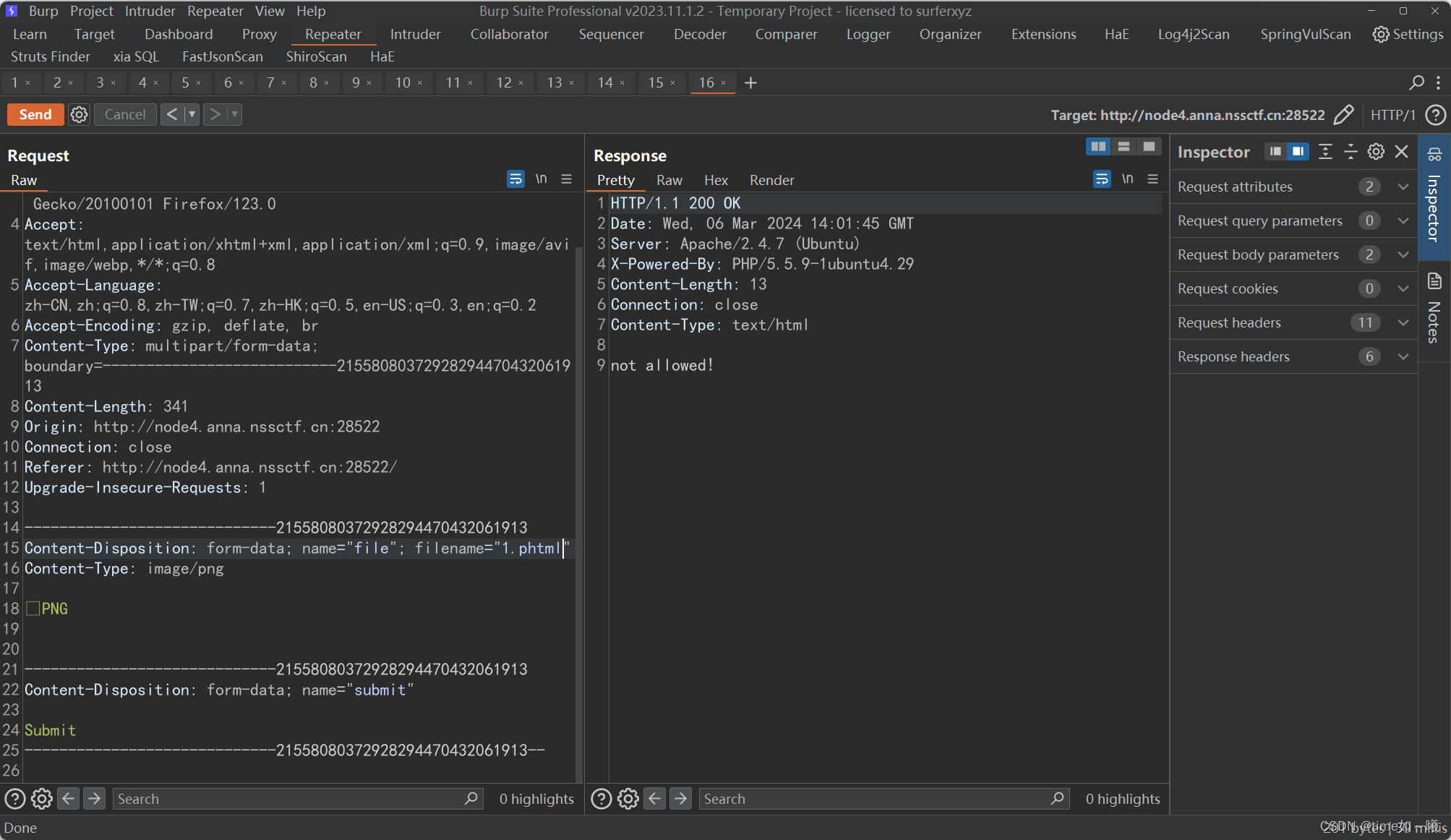
Task: Switch to the Decoder tool tab
Action: pos(700,34)
